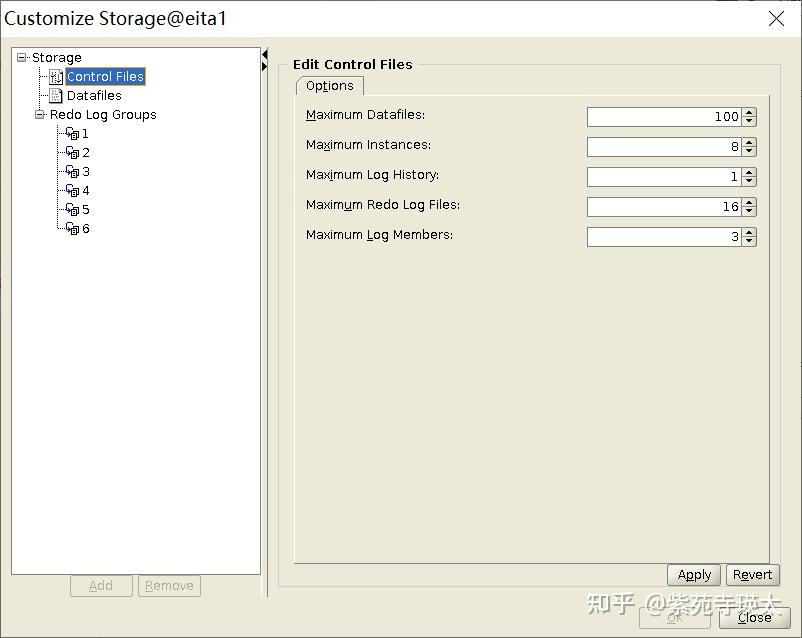Select redo log group 3 icon

pos(72,172)
